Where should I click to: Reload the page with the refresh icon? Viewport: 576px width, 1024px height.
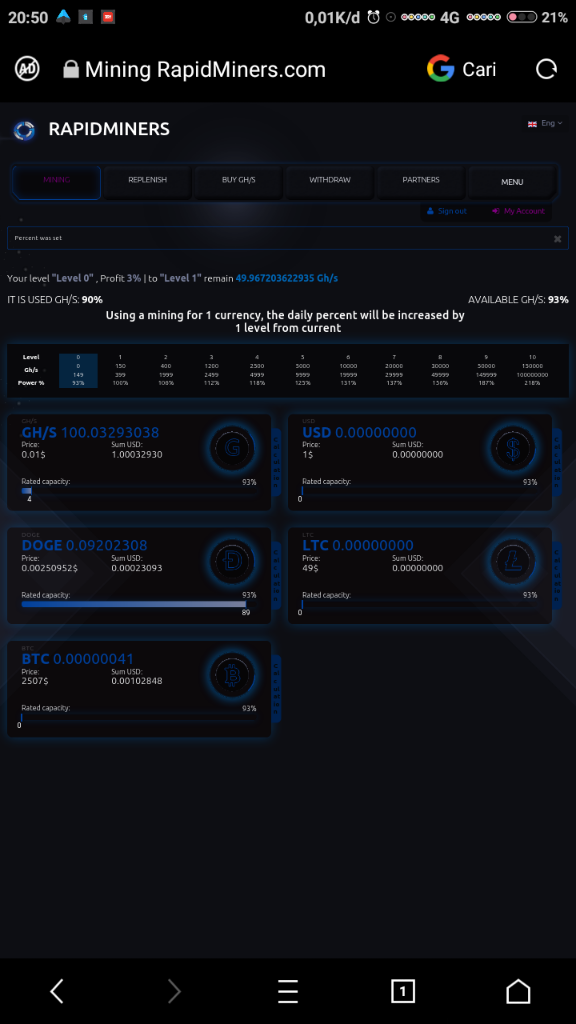[546, 69]
